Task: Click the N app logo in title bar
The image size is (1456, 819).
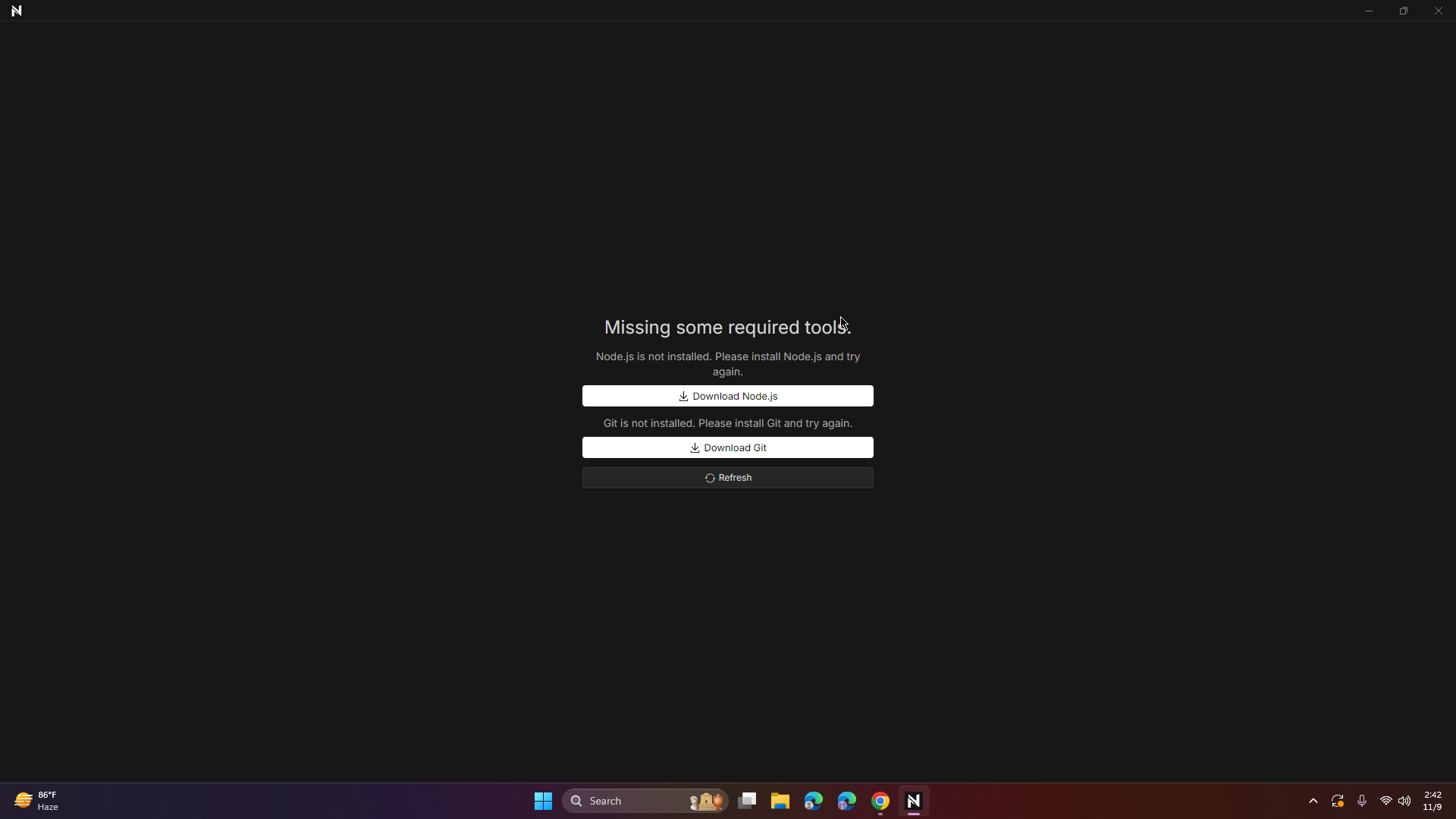Action: tap(17, 11)
